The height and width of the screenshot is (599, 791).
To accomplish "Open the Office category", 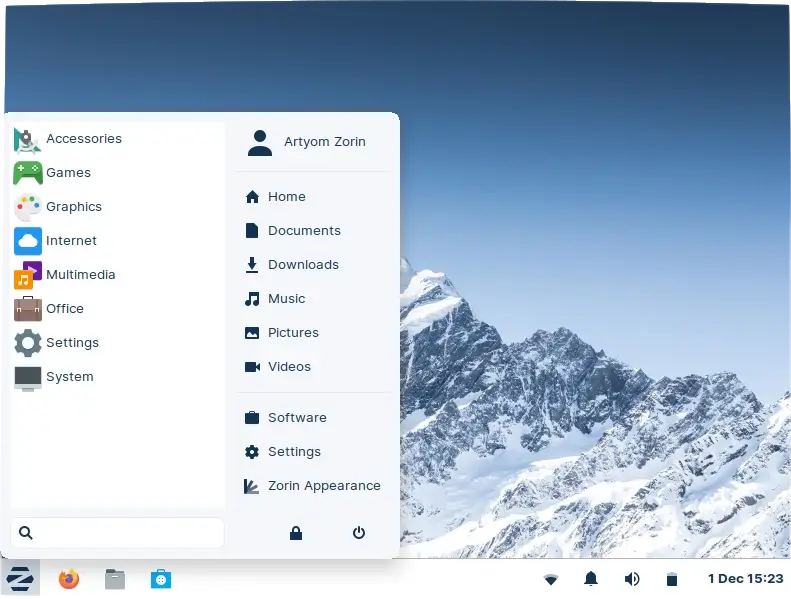I will (117, 309).
